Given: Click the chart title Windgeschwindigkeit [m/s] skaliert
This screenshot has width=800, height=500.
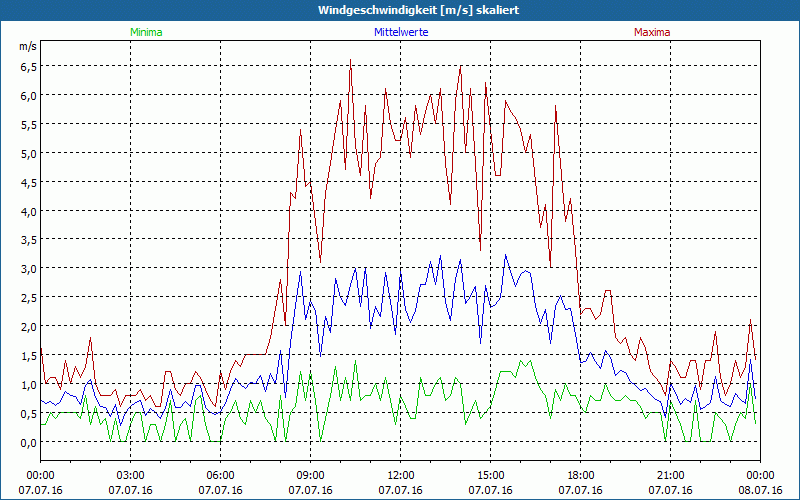Looking at the screenshot, I should point(418,10).
